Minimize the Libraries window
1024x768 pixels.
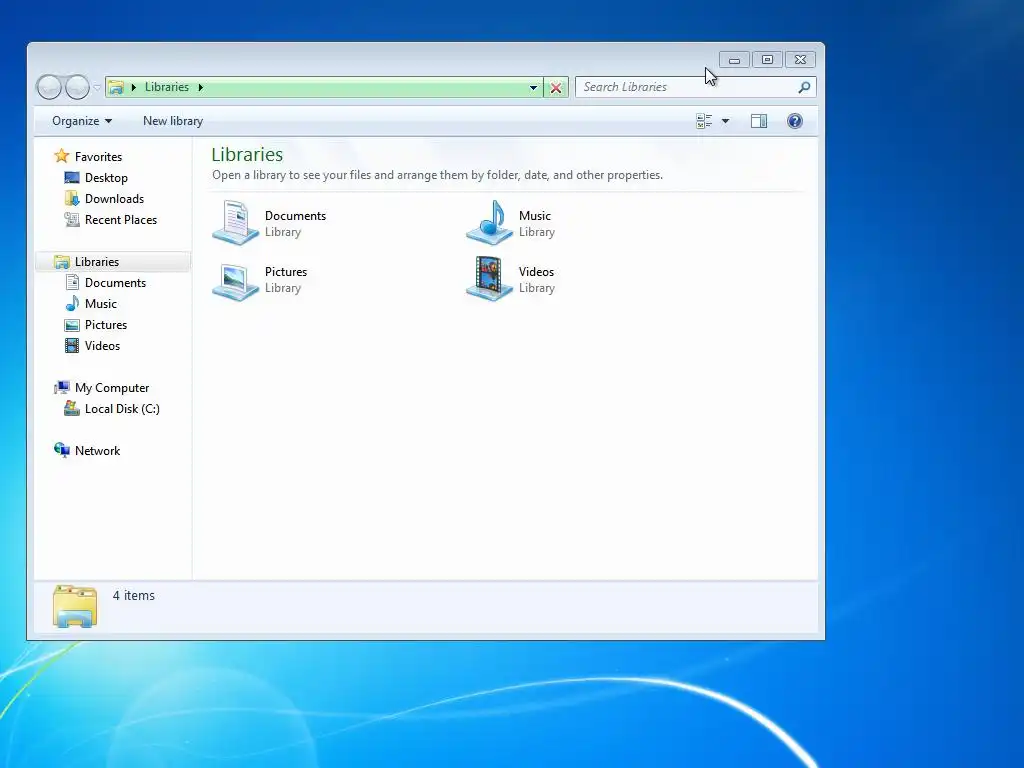[735, 59]
